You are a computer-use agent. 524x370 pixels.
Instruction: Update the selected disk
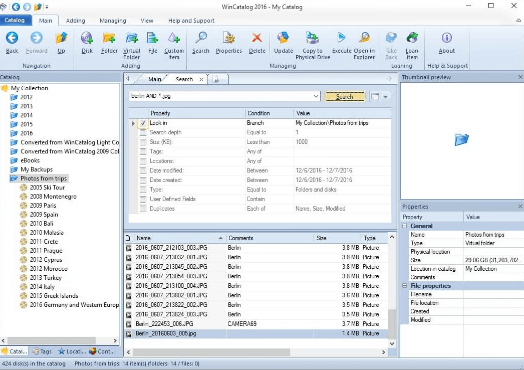point(283,42)
